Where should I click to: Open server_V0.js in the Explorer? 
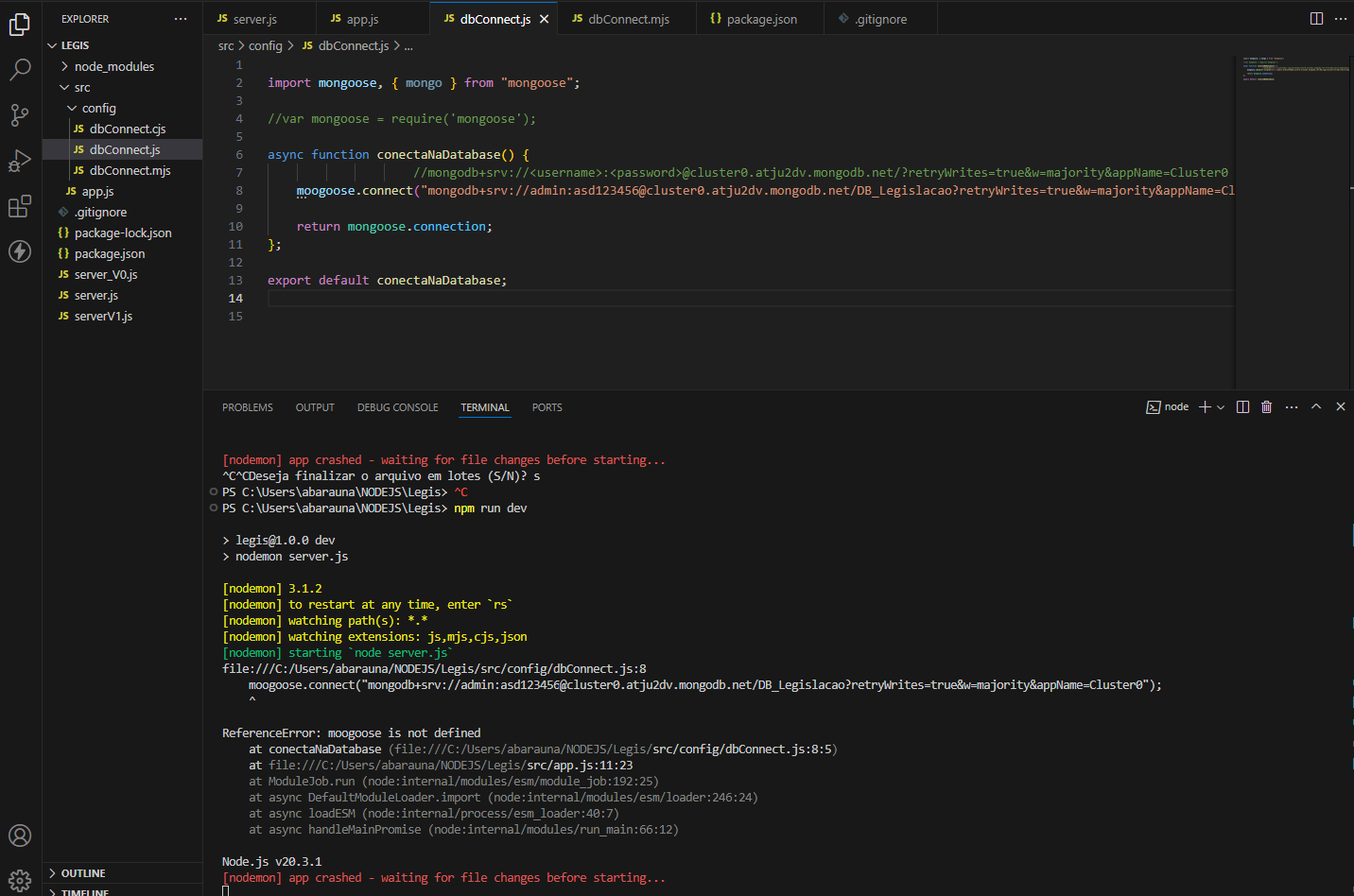[123, 274]
